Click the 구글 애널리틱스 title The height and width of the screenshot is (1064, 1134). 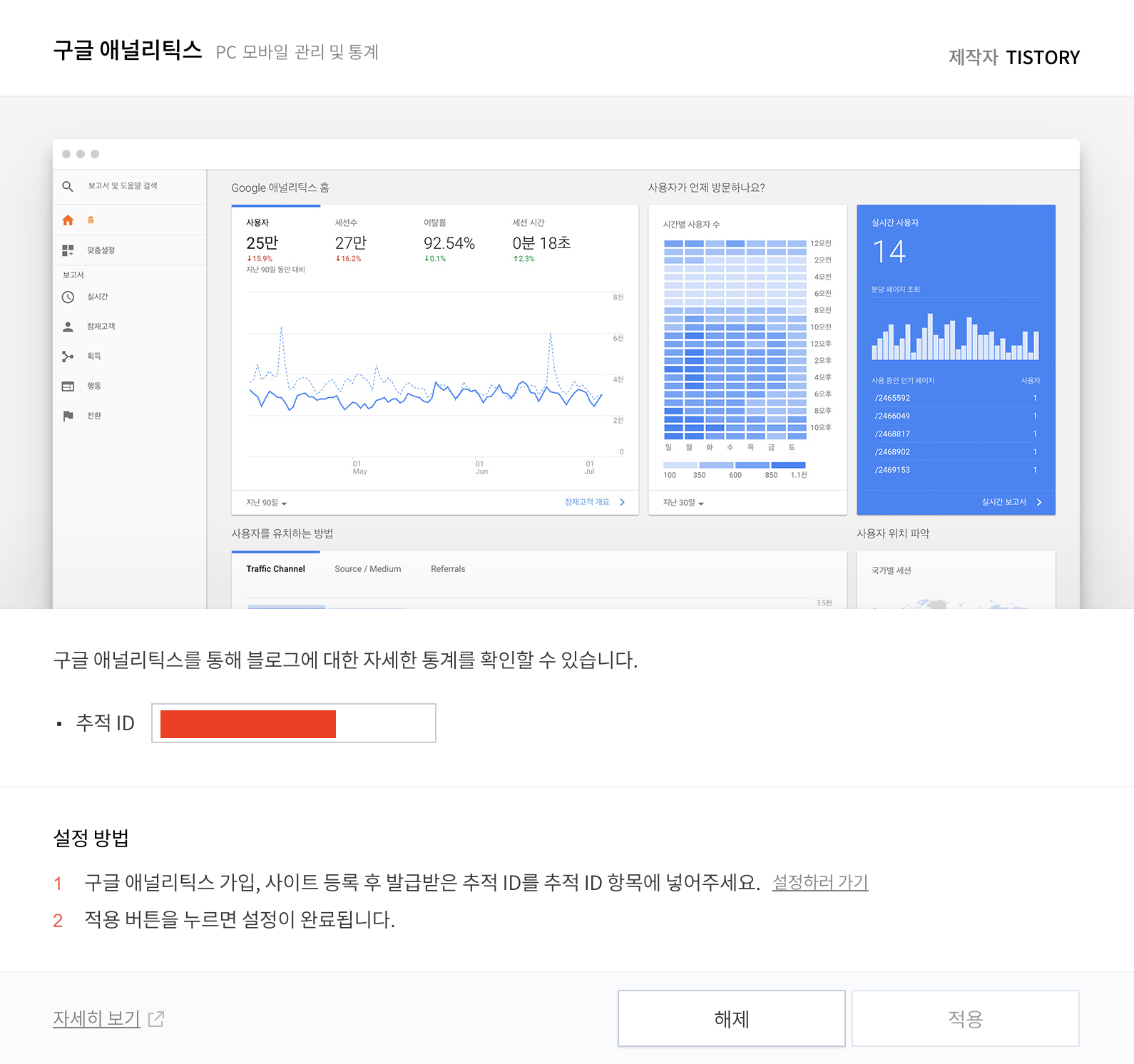click(x=128, y=50)
